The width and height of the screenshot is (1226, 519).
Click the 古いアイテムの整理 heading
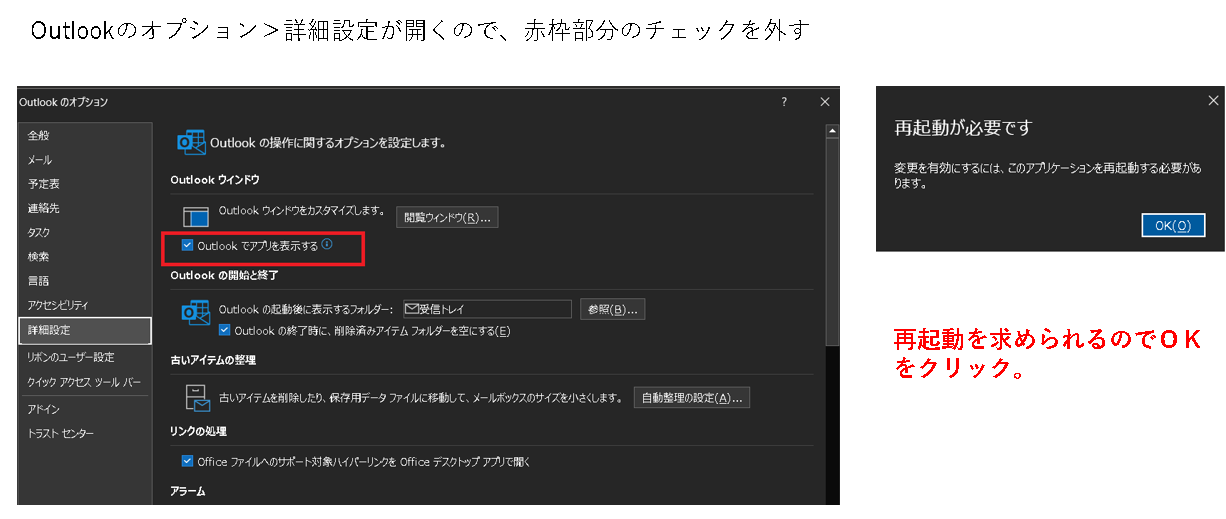click(x=213, y=360)
